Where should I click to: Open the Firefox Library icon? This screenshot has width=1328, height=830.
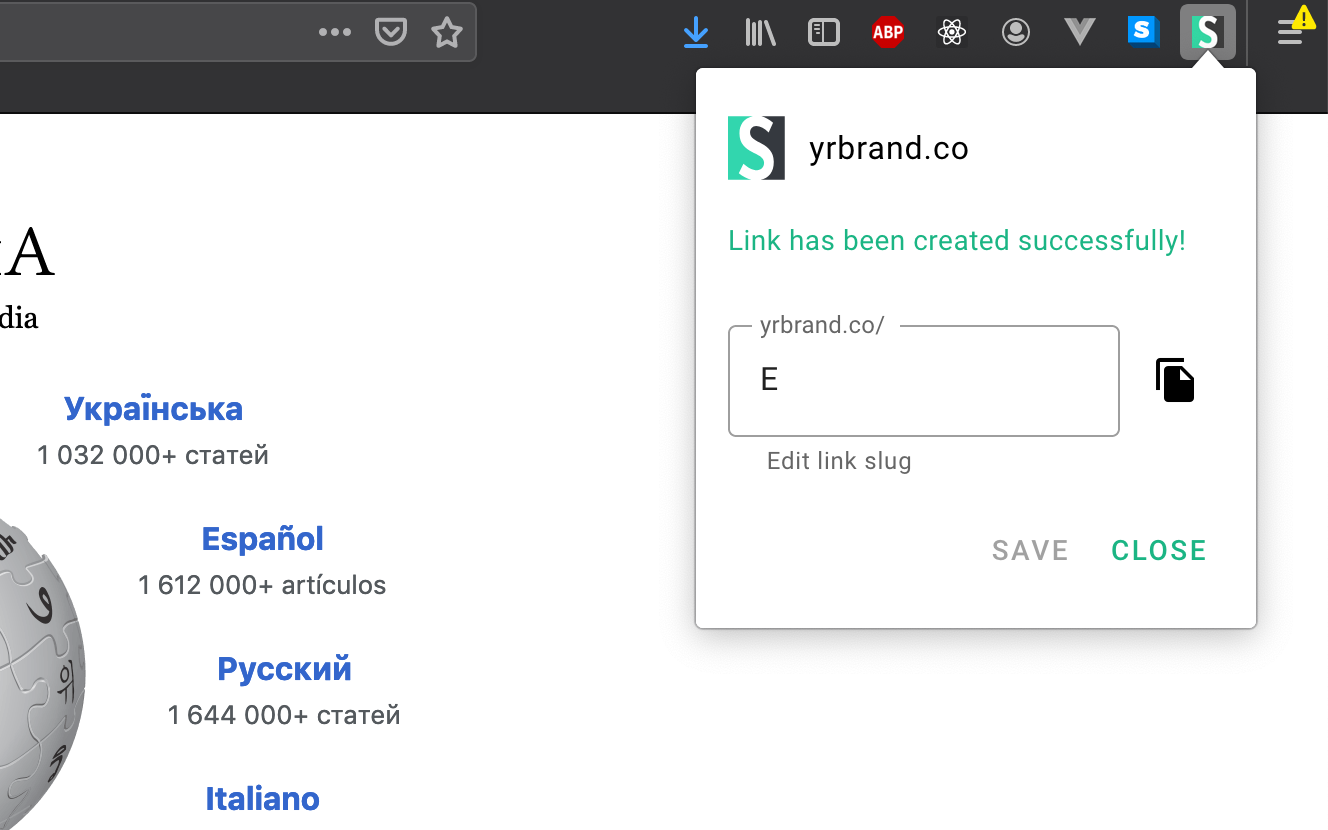pyautogui.click(x=759, y=32)
